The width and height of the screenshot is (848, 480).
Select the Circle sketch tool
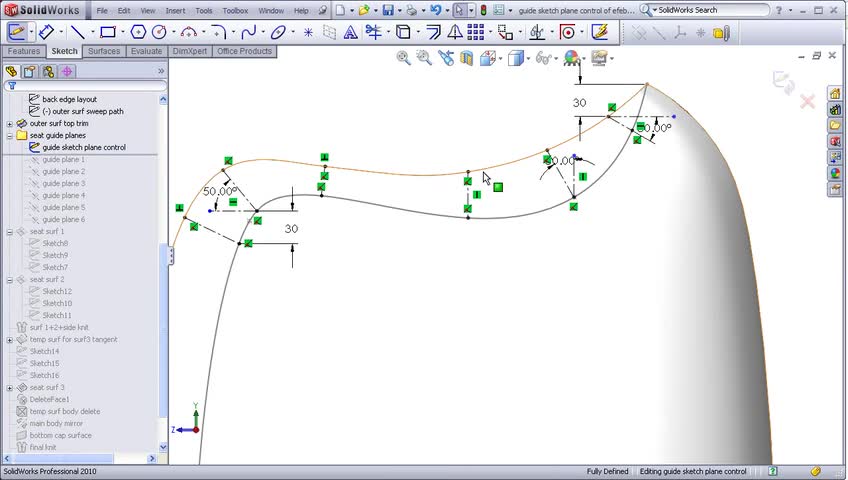click(x=159, y=32)
